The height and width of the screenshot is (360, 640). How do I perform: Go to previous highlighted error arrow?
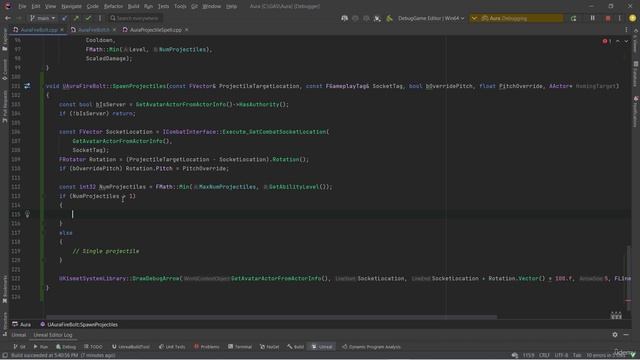(x=618, y=41)
